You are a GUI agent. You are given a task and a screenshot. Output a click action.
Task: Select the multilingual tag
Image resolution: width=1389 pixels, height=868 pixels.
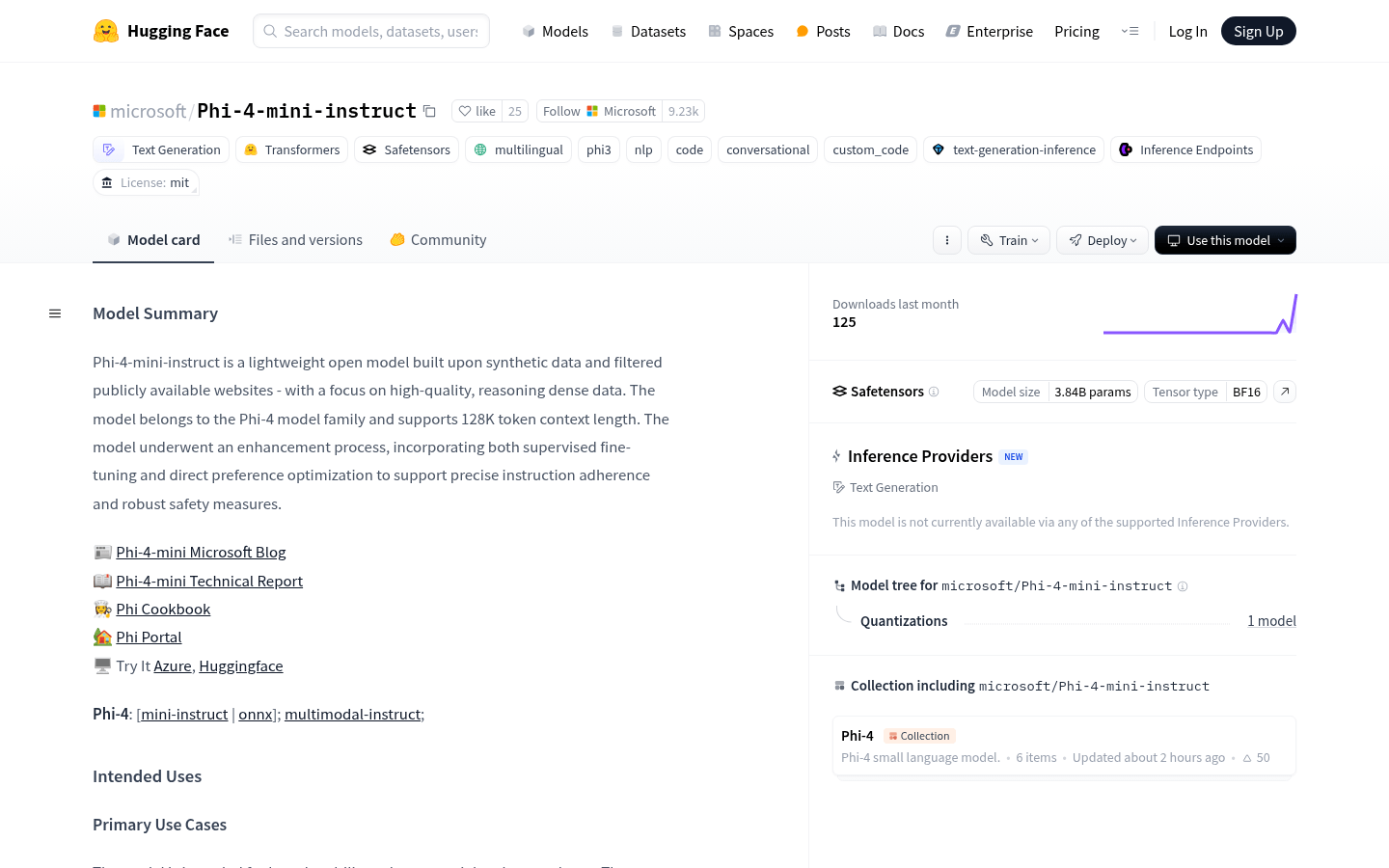(x=518, y=149)
